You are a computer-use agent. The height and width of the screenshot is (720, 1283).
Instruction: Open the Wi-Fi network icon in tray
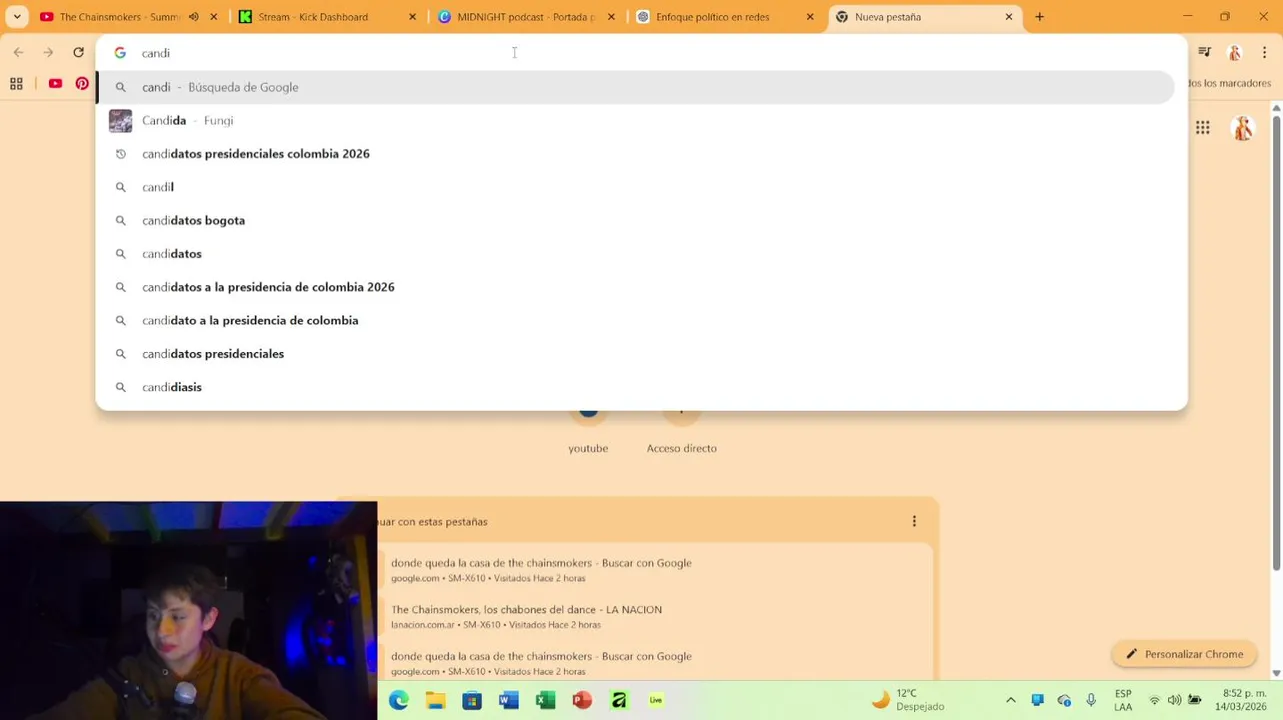pyautogui.click(x=1155, y=700)
